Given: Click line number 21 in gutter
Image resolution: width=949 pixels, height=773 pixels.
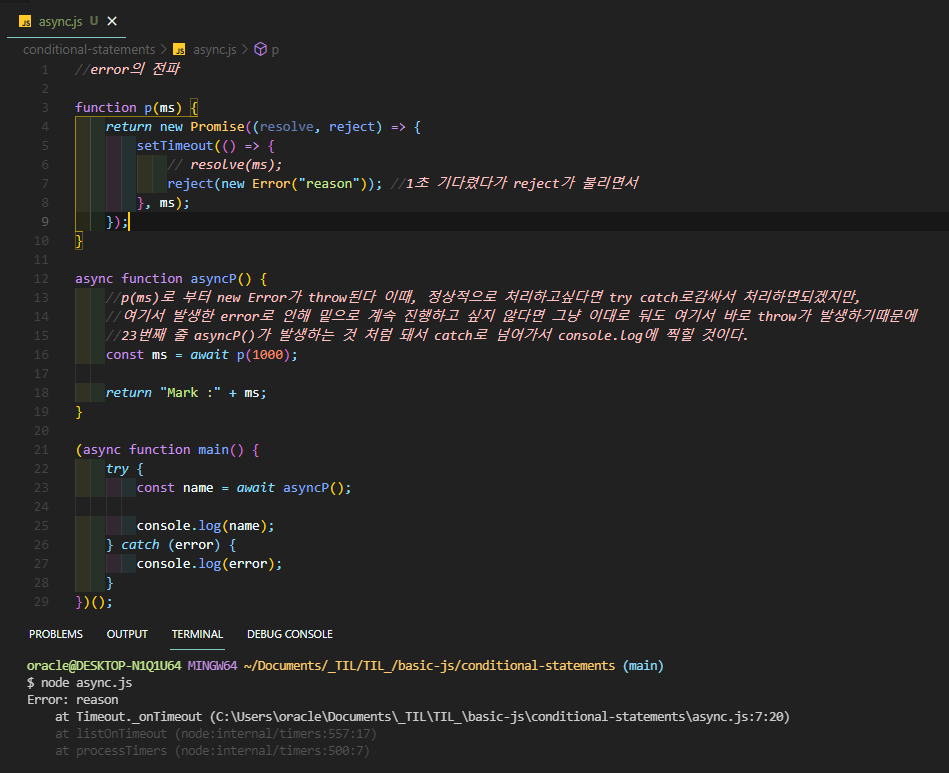Looking at the screenshot, I should click(x=41, y=450).
